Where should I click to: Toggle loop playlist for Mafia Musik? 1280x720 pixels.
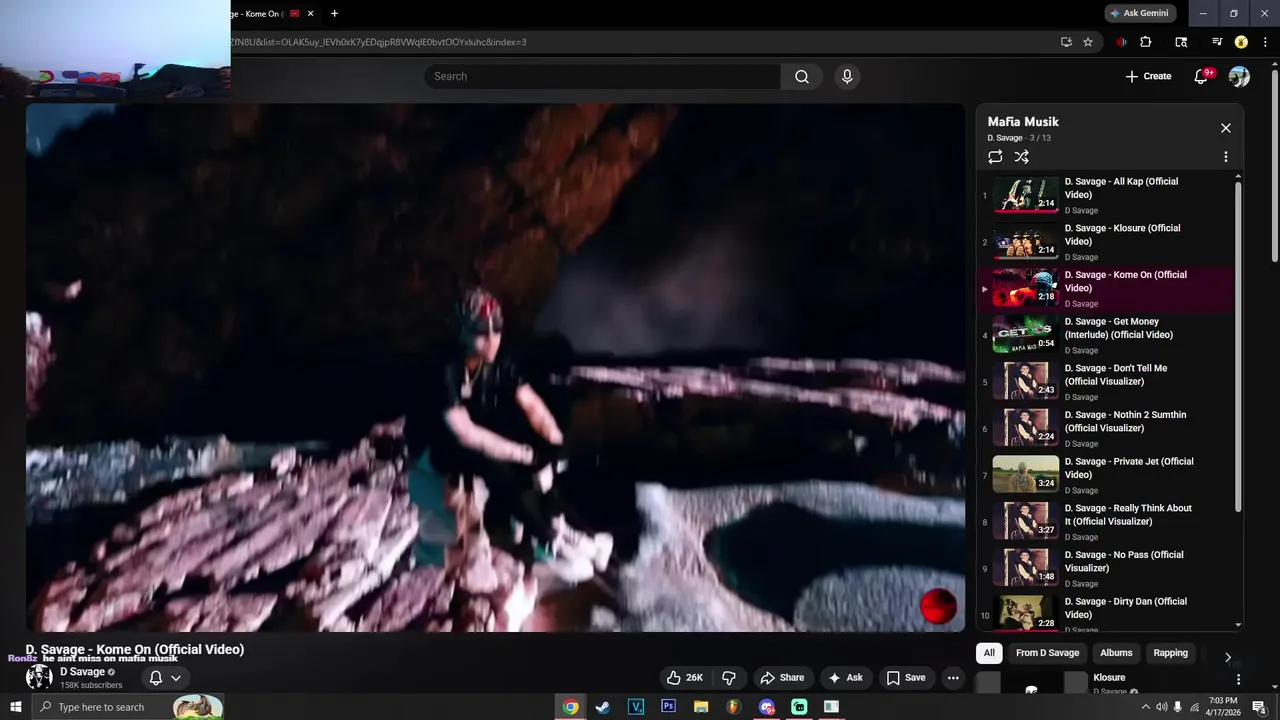point(995,157)
